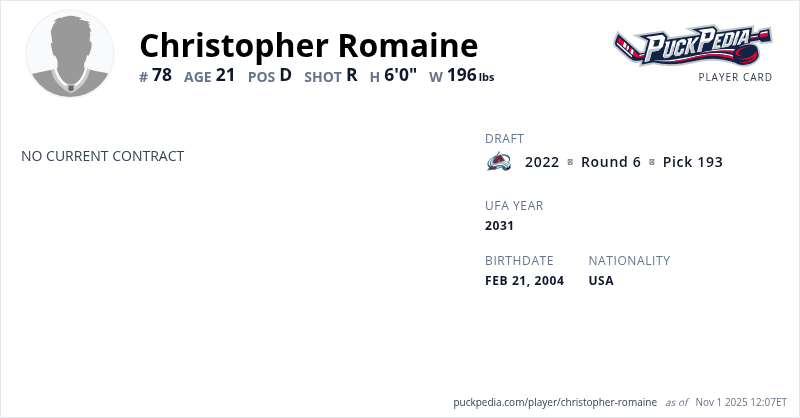This screenshot has width=800, height=418.
Task: Click the position D value
Action: [x=285, y=75]
